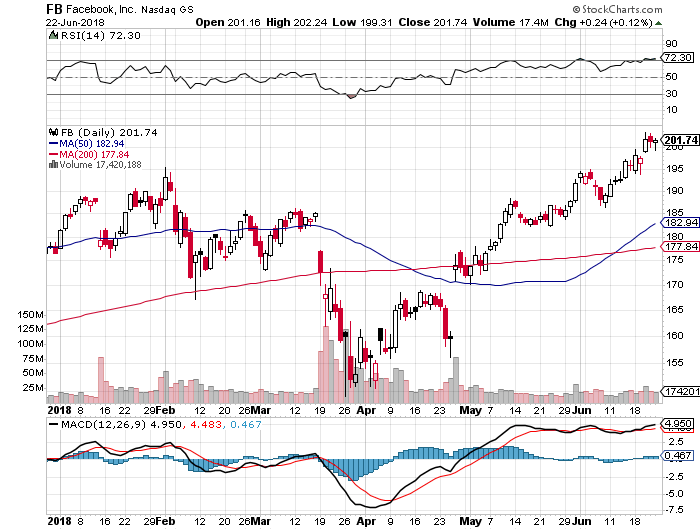Click the MA(200) 177.84 legend text
700x530 pixels.
click(x=94, y=154)
